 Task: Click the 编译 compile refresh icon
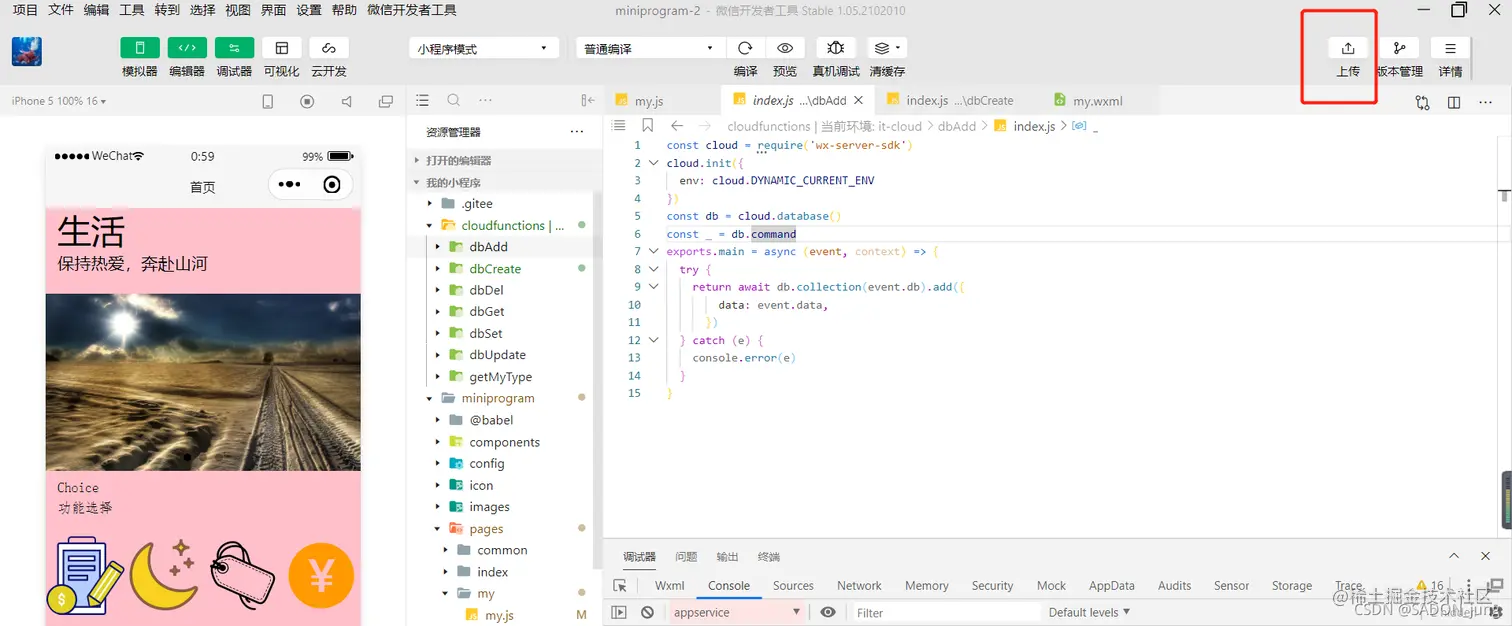pos(745,48)
